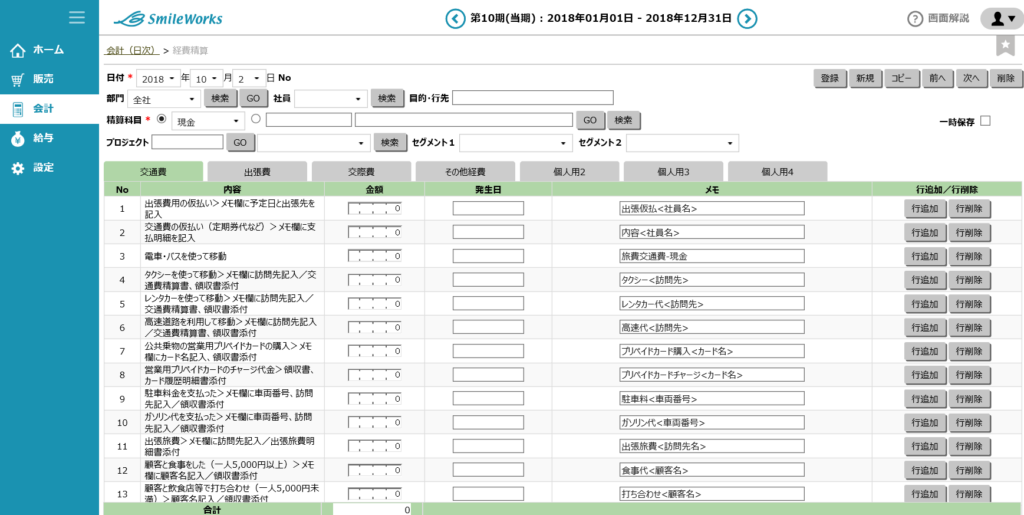Expand the 社員 dropdown
1024x515 pixels.
[331, 99]
